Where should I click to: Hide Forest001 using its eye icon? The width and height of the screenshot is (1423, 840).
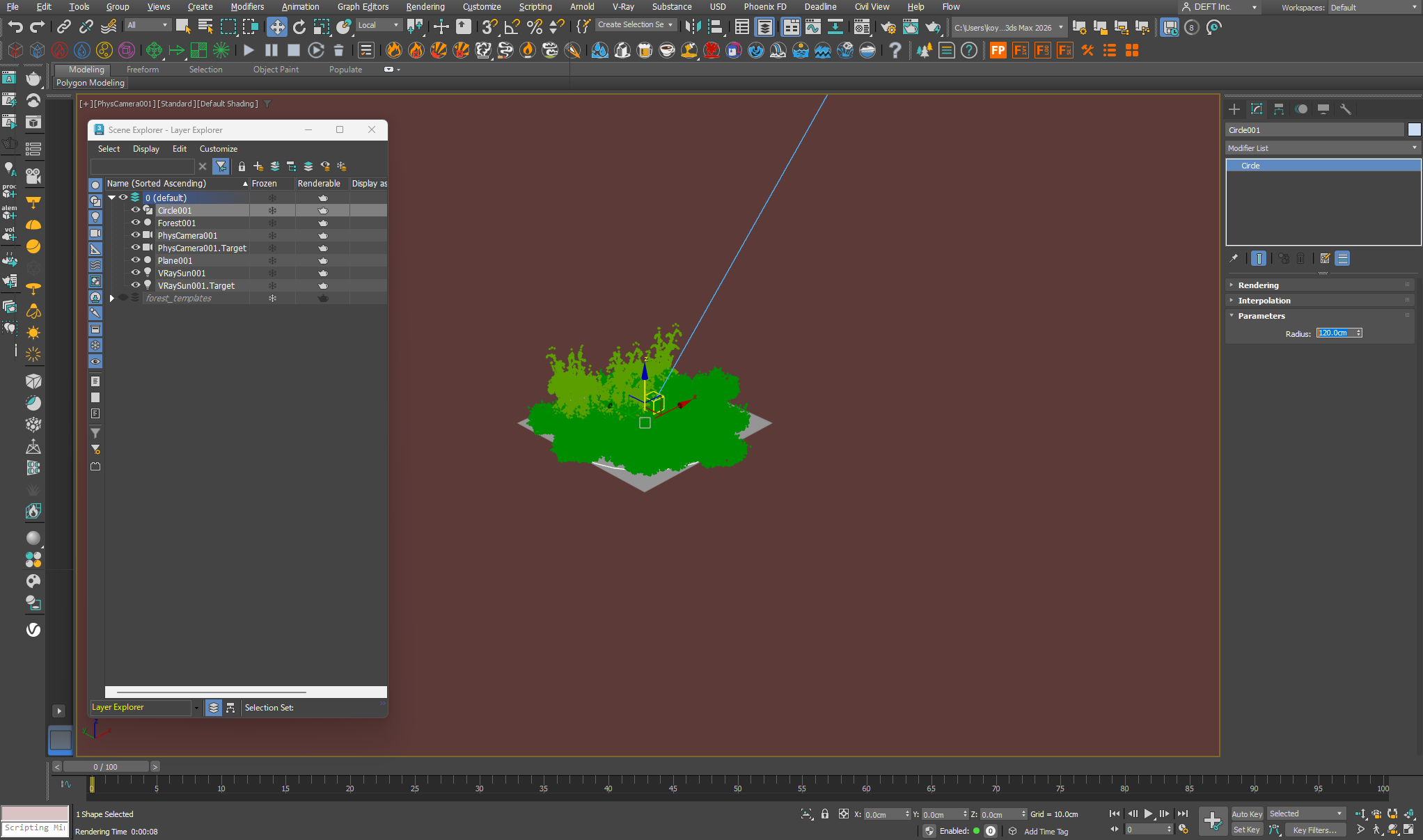(x=136, y=223)
